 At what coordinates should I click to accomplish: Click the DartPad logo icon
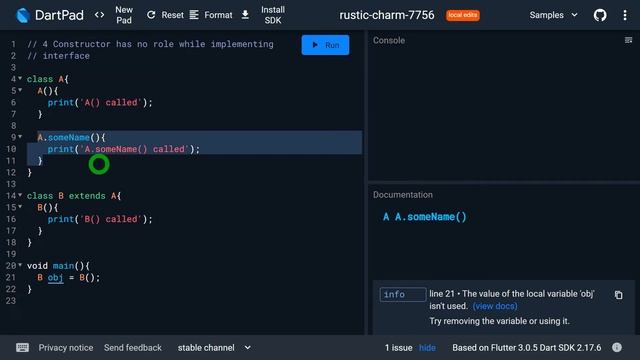pos(22,16)
